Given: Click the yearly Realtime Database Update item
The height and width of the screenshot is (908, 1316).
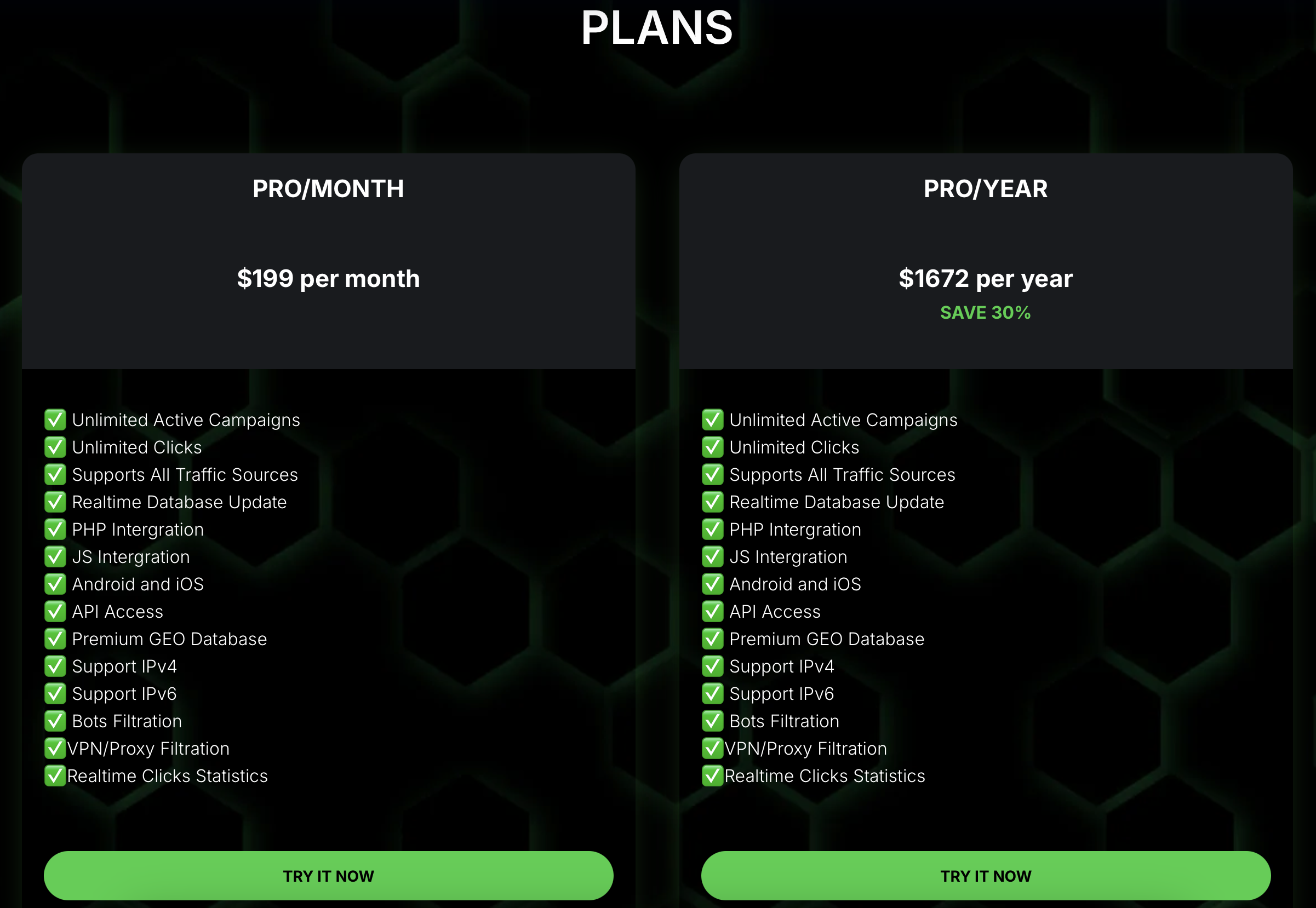Looking at the screenshot, I should click(x=837, y=502).
